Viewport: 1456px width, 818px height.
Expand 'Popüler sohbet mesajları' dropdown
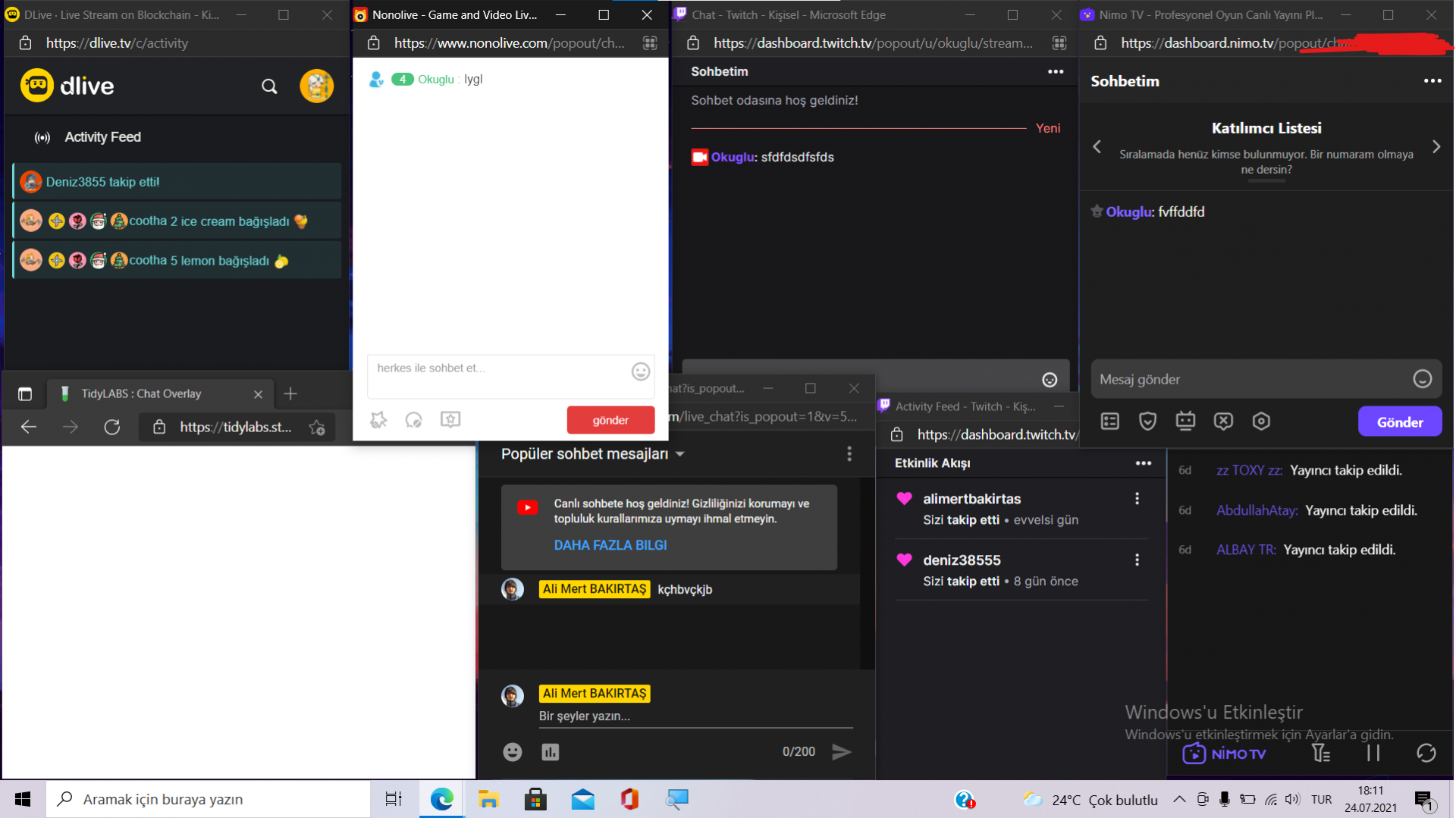[x=593, y=453]
